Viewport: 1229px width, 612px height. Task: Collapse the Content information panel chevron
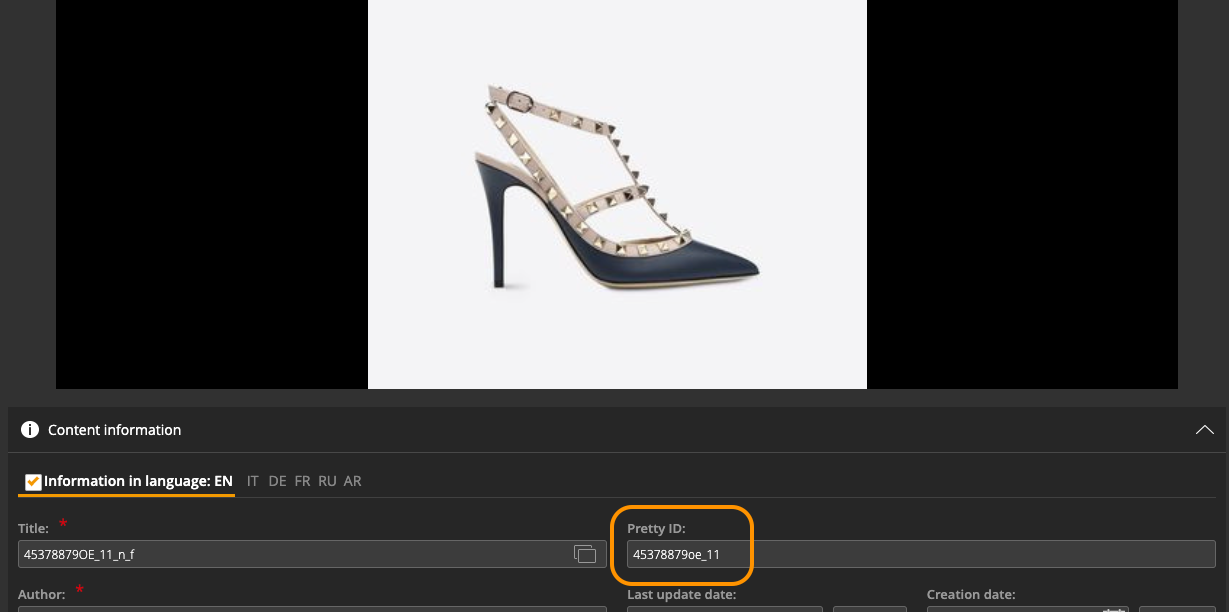[x=1205, y=430]
